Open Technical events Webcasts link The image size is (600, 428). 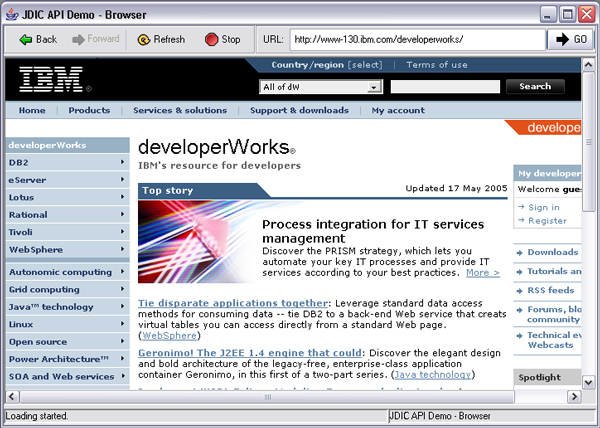554,340
